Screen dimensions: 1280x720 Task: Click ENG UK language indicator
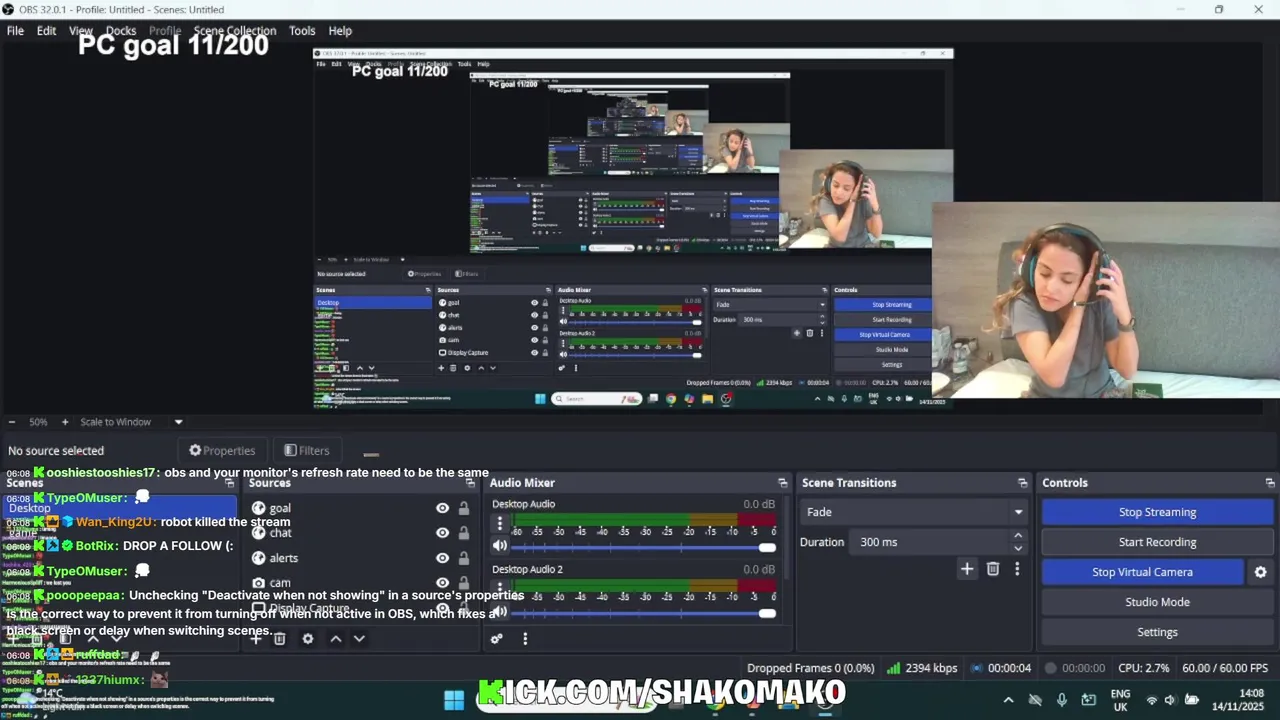click(1120, 700)
